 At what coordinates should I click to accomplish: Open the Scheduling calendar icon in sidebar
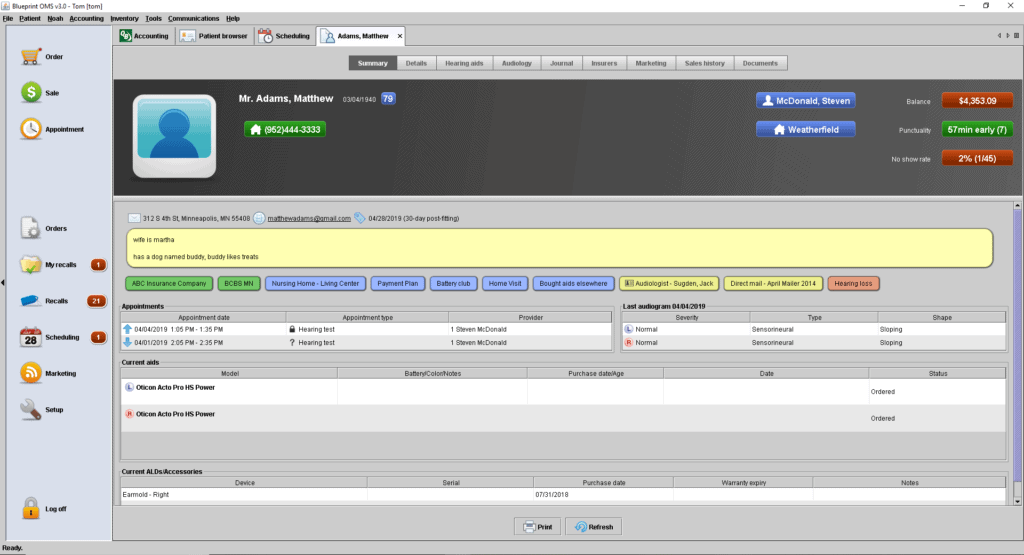(30, 338)
